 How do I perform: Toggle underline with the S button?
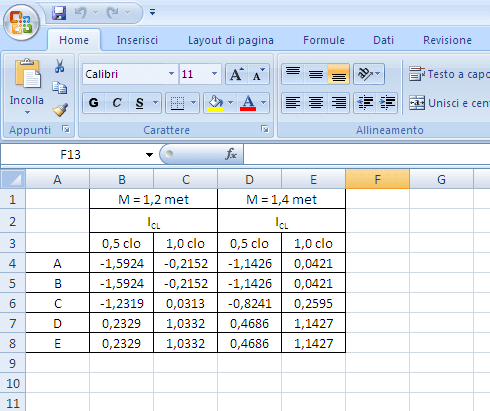point(140,103)
